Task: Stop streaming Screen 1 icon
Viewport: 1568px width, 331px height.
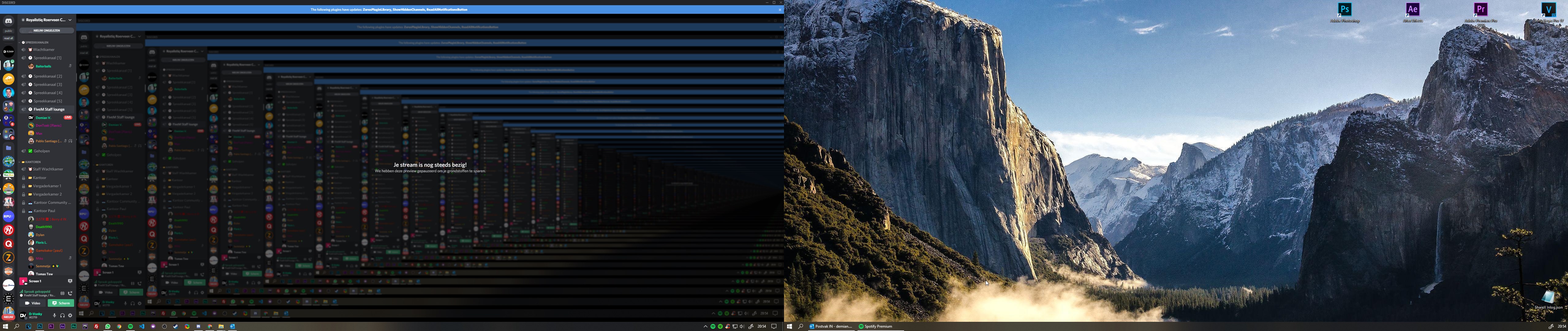Action: tap(70, 281)
